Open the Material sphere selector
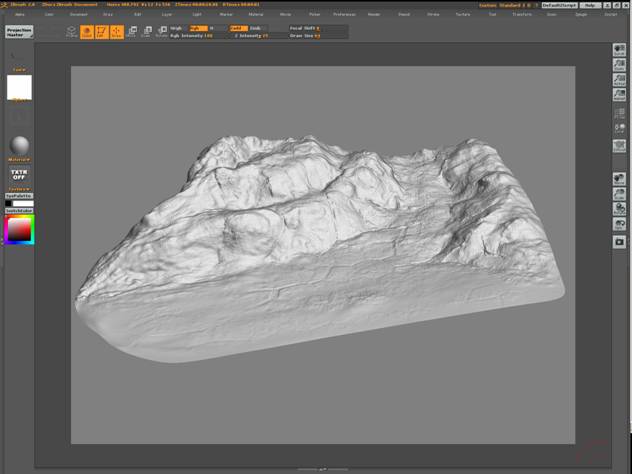Viewport: 632px width, 474px height. [x=20, y=146]
